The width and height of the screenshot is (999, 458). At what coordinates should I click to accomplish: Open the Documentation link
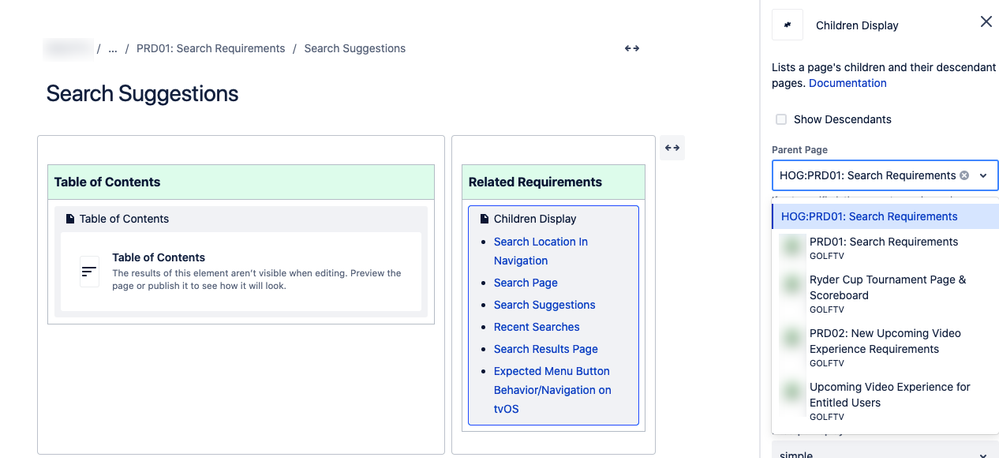pyautogui.click(x=847, y=83)
